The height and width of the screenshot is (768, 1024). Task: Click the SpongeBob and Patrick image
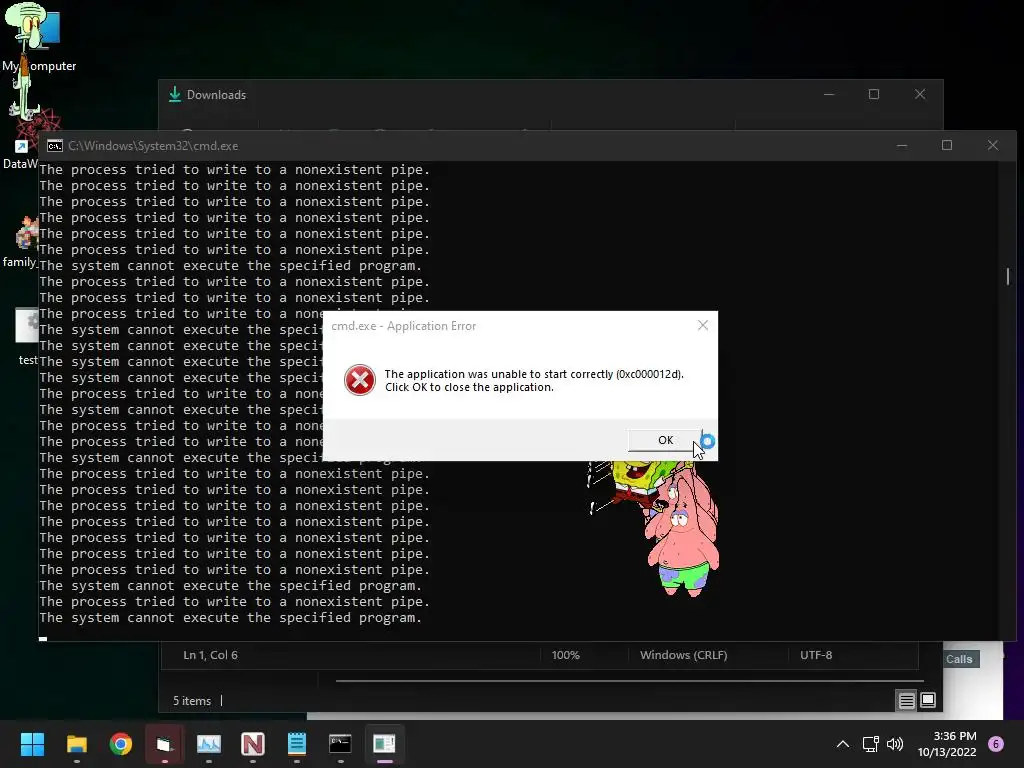coord(654,529)
